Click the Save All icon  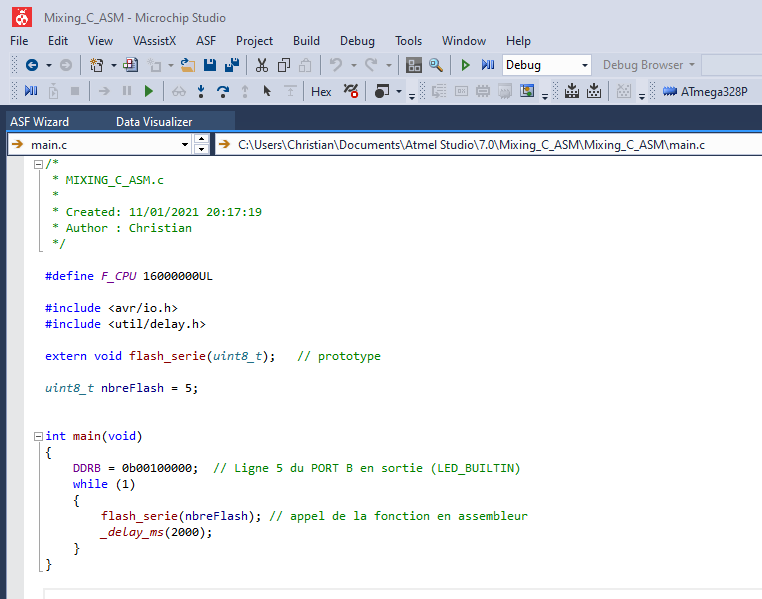[x=232, y=65]
